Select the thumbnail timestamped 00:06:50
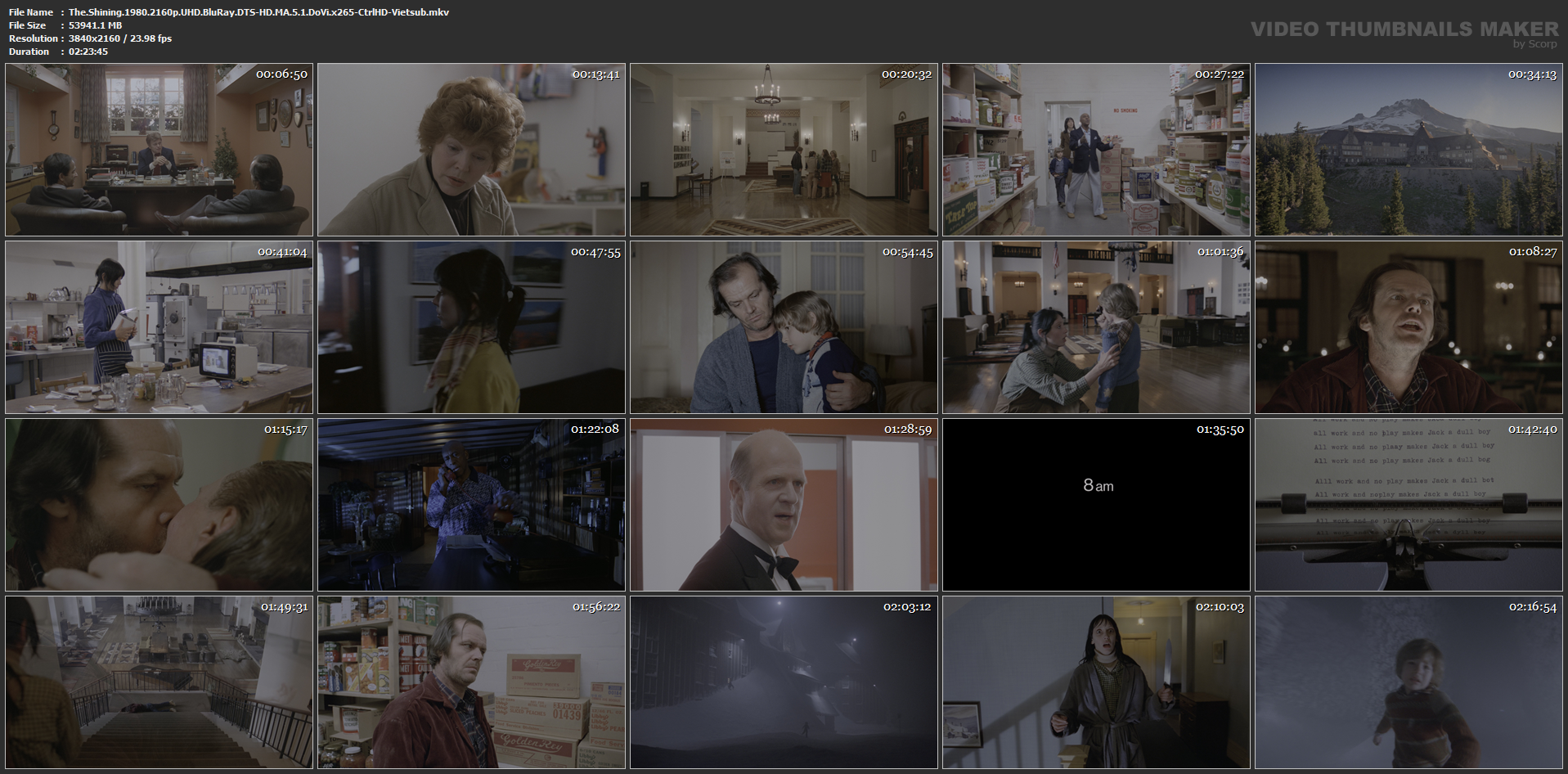The width and height of the screenshot is (1568, 774). tap(159, 150)
